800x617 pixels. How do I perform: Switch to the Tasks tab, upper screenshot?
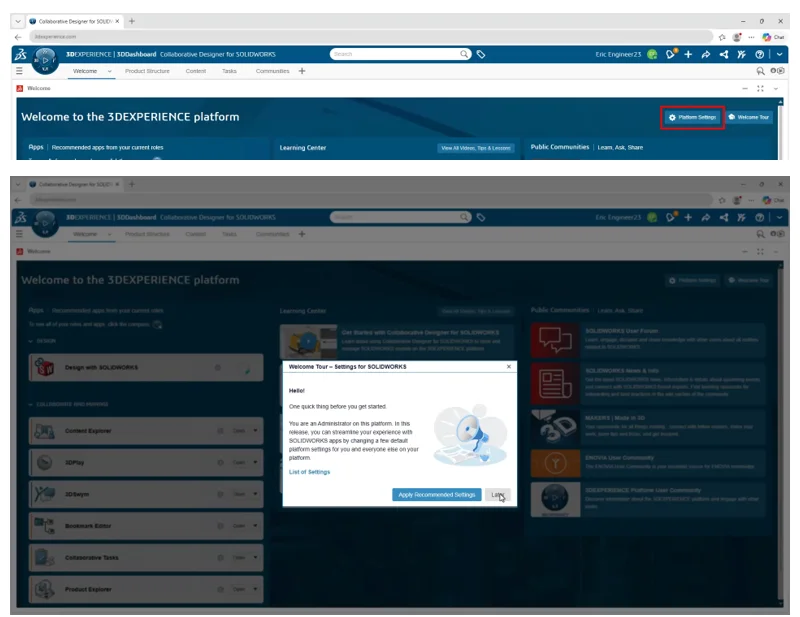[229, 71]
